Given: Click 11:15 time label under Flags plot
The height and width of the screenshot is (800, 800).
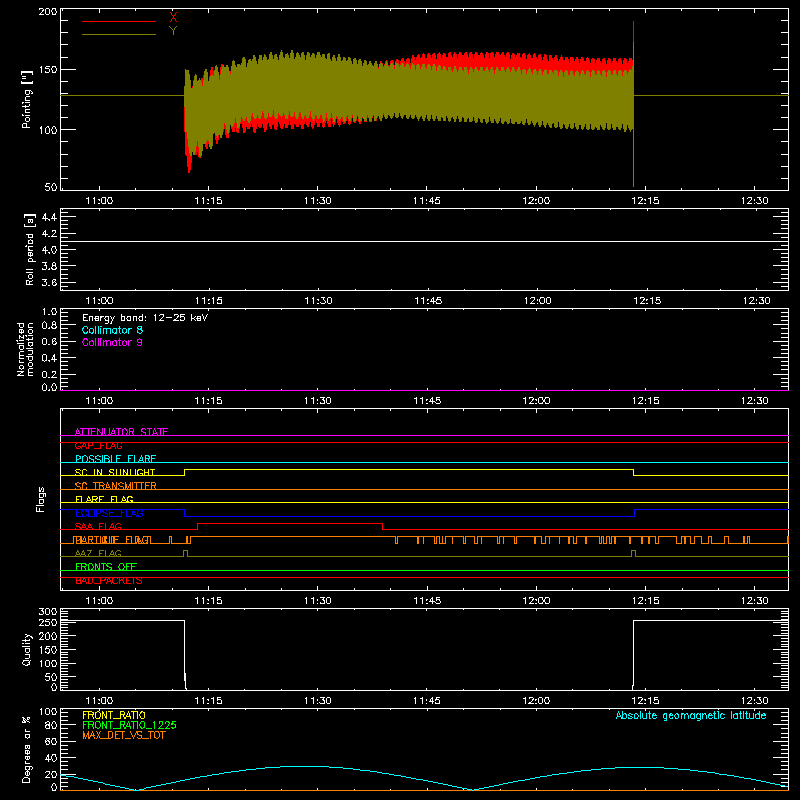Looking at the screenshot, I should (208, 601).
